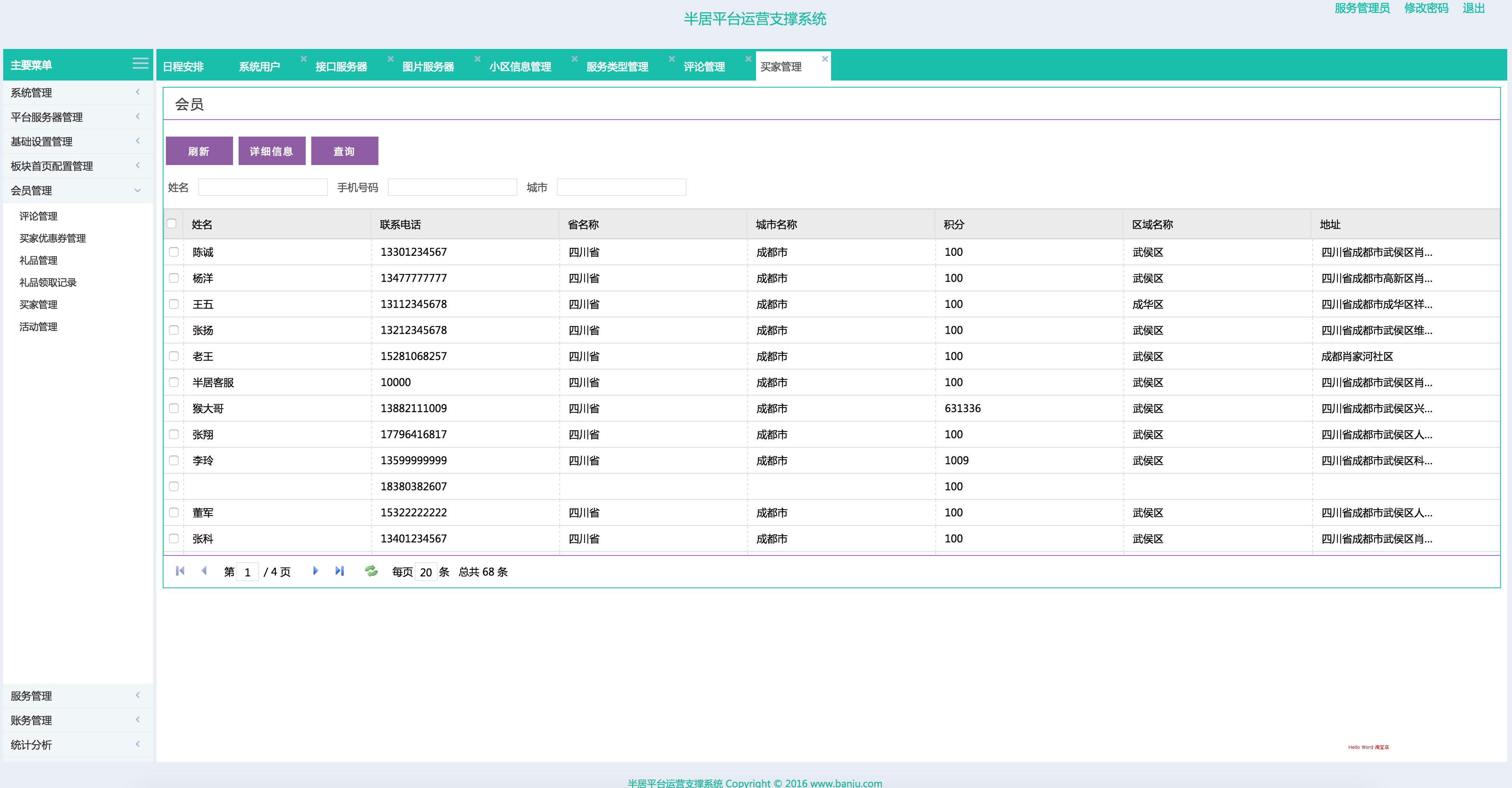Open 礼品管理 in the sidebar submenu

(39, 261)
